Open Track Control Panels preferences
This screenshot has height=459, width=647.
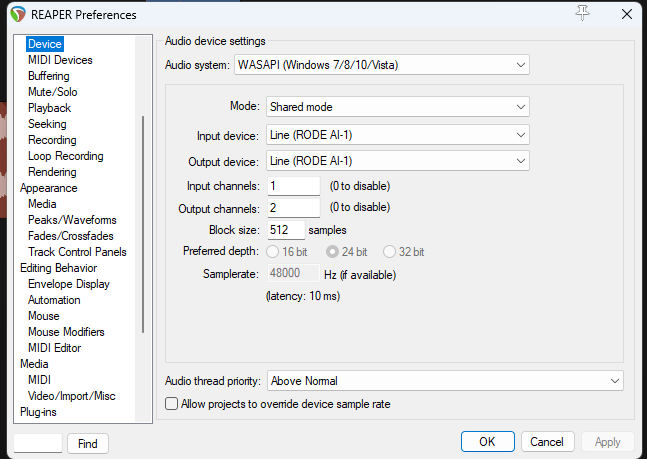coord(77,252)
